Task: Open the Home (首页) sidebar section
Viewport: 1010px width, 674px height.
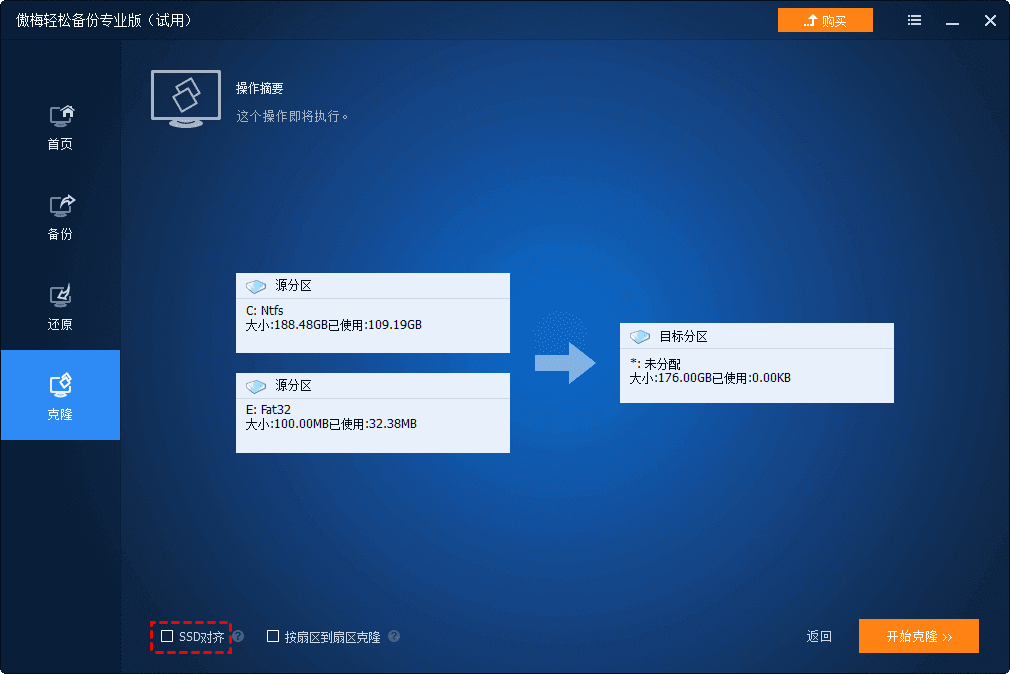Action: (x=60, y=126)
